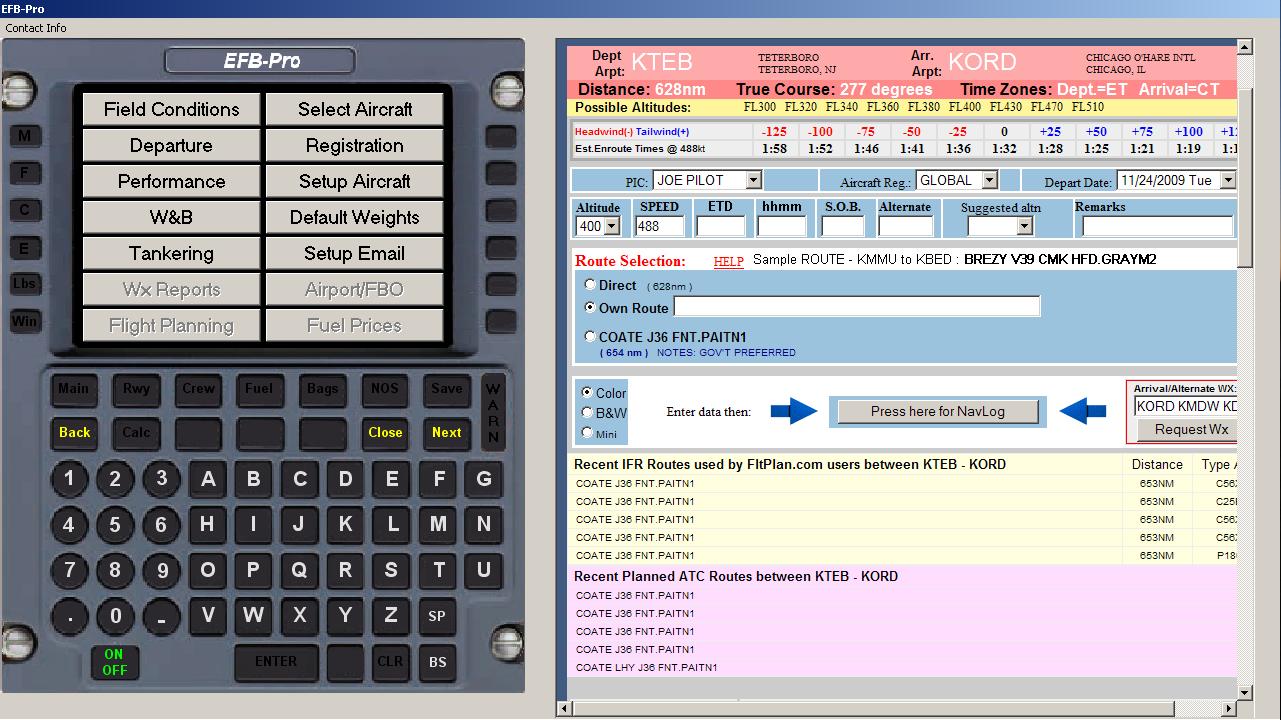Open the red HELP link

point(728,262)
